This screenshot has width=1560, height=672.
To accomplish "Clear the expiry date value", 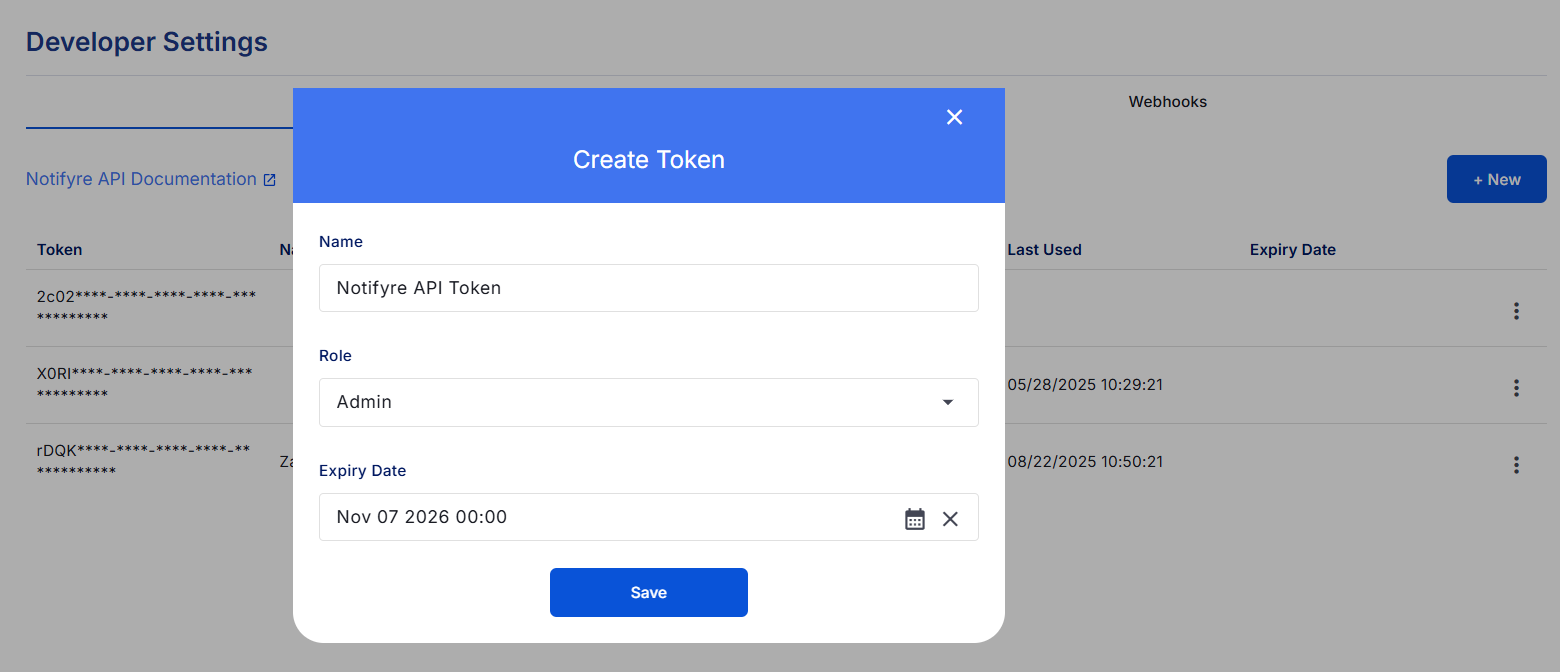I will 950,518.
